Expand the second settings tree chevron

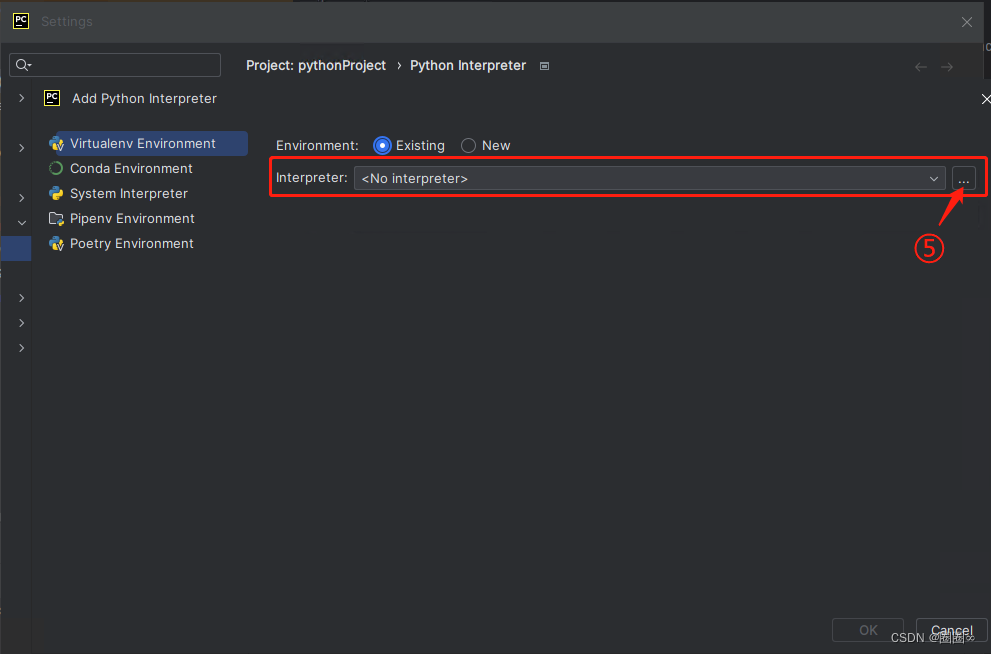21,148
